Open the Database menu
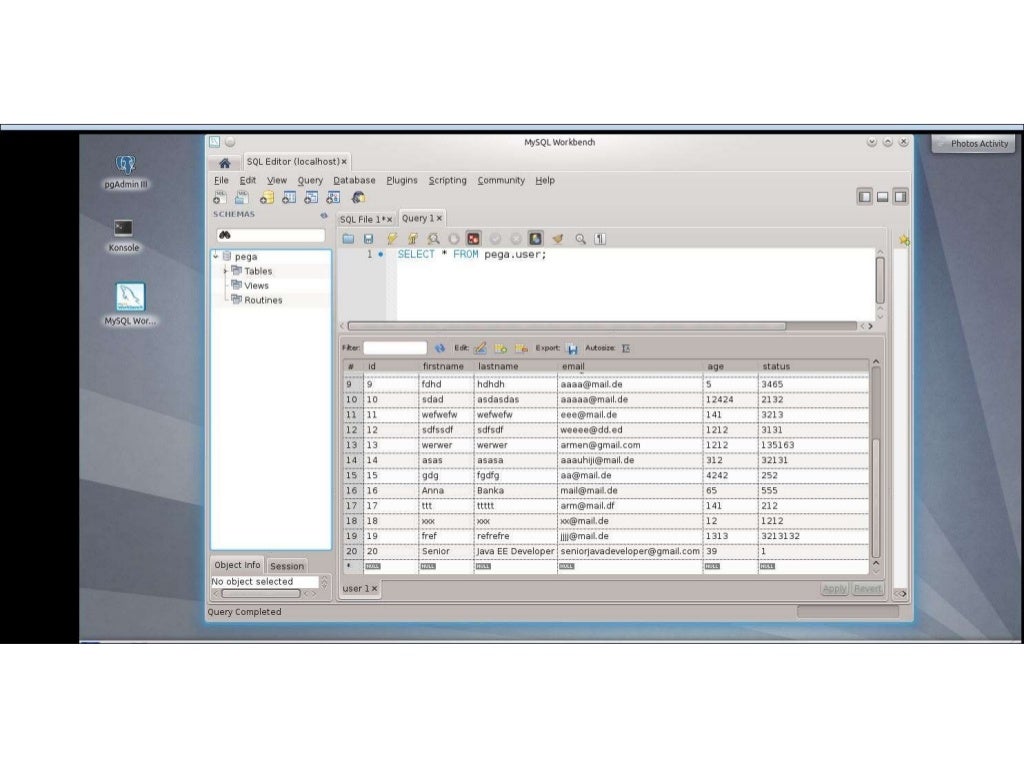The image size is (1024, 768). pos(354,180)
